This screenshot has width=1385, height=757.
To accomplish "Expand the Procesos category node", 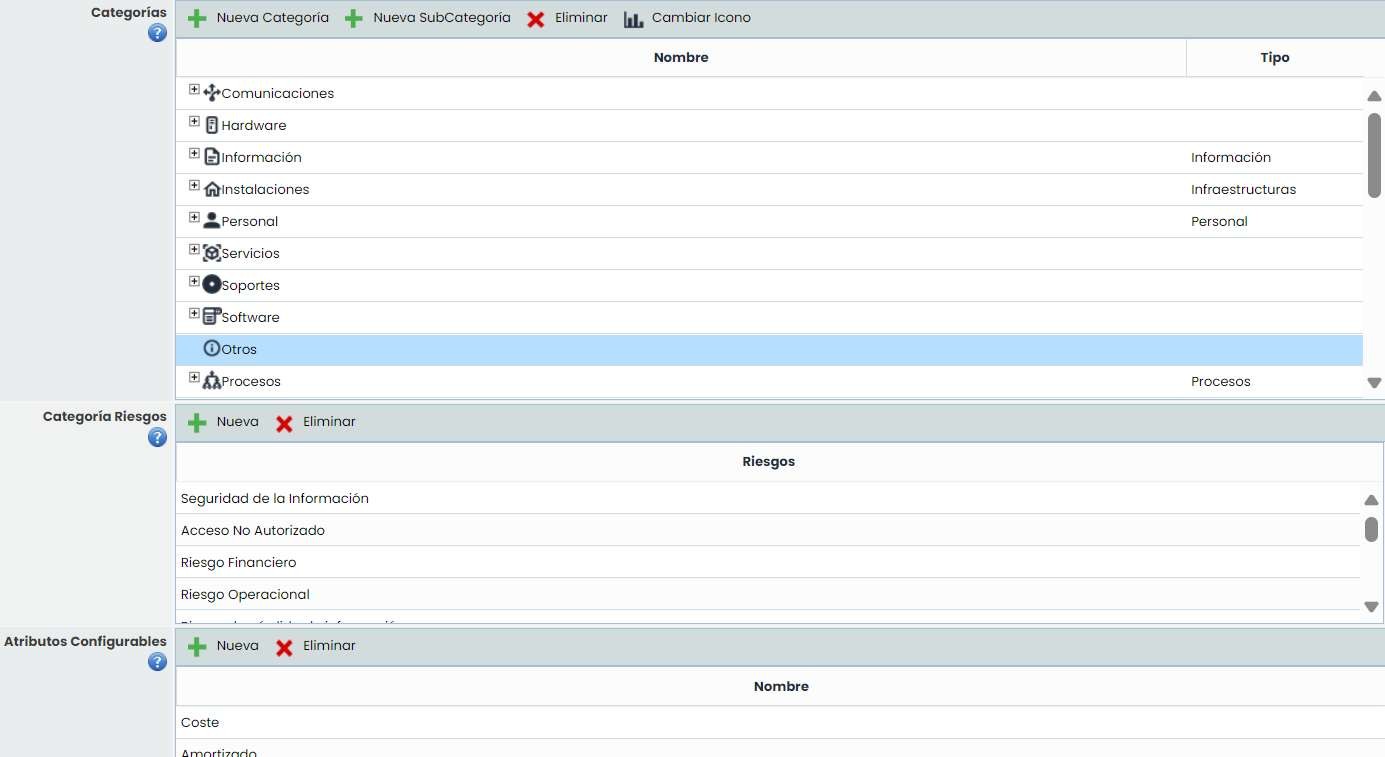I will coord(194,378).
